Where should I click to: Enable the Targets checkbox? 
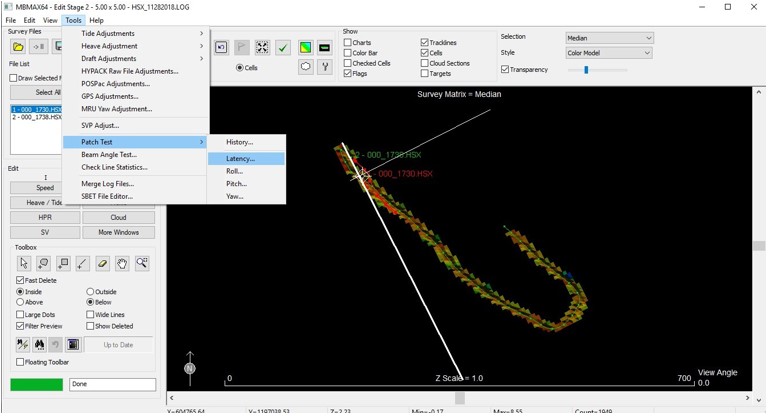(x=425, y=74)
